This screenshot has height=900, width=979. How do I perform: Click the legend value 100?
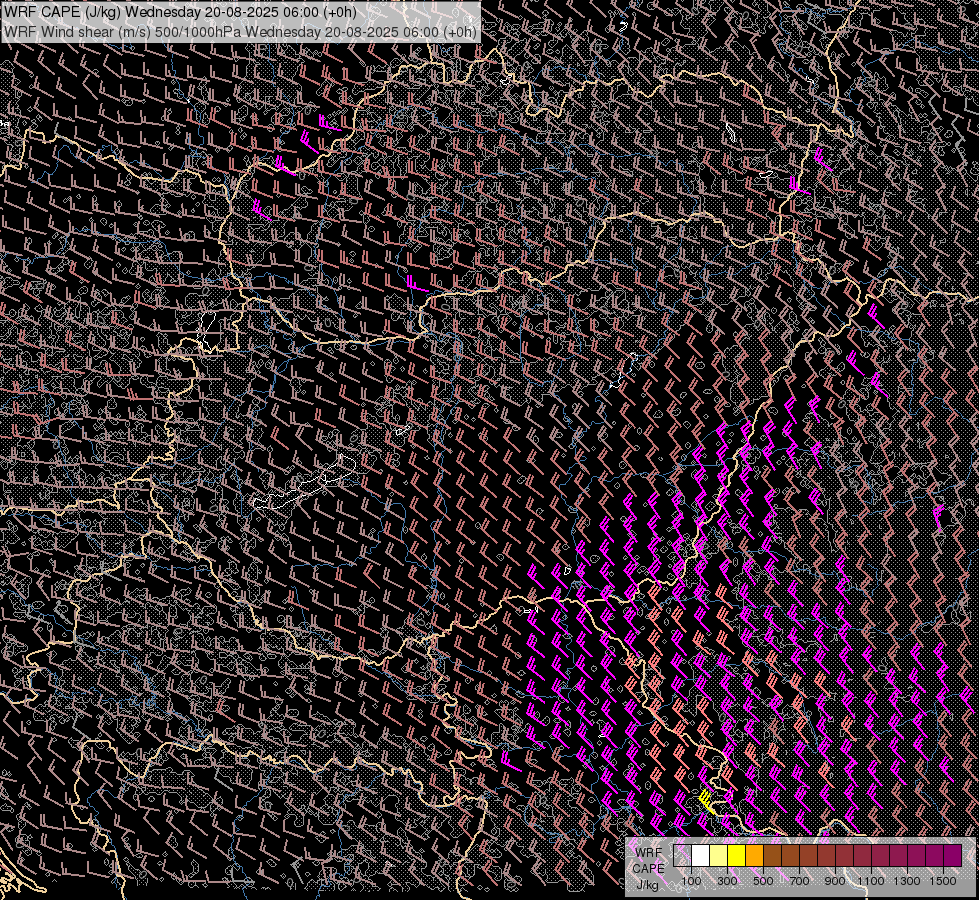coord(691,881)
